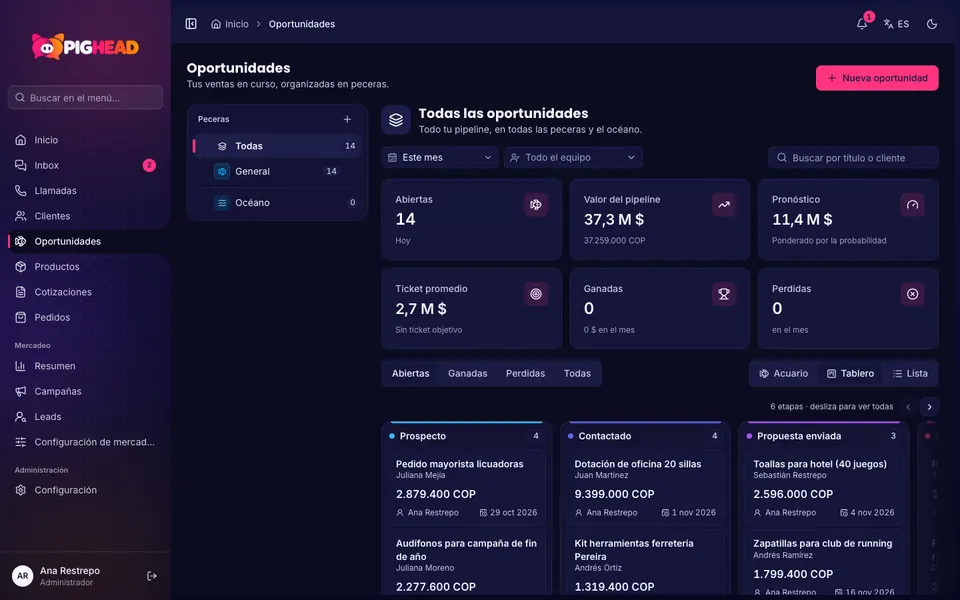Open Llamadas phone icon in sidebar
Image resolution: width=960 pixels, height=600 pixels.
click(21, 190)
